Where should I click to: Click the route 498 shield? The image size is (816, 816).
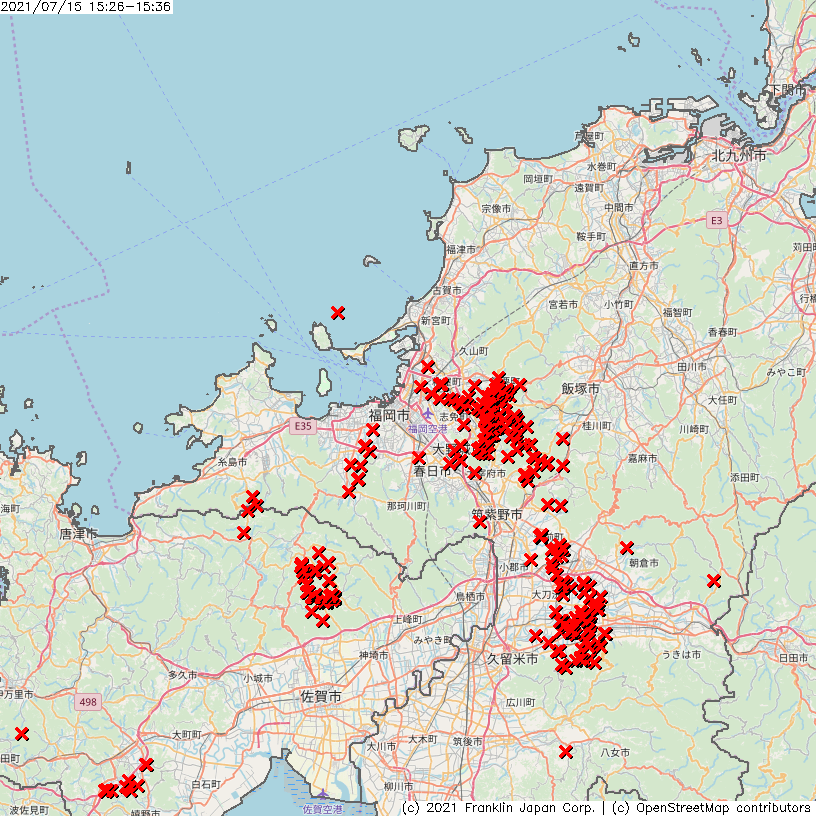click(x=88, y=702)
